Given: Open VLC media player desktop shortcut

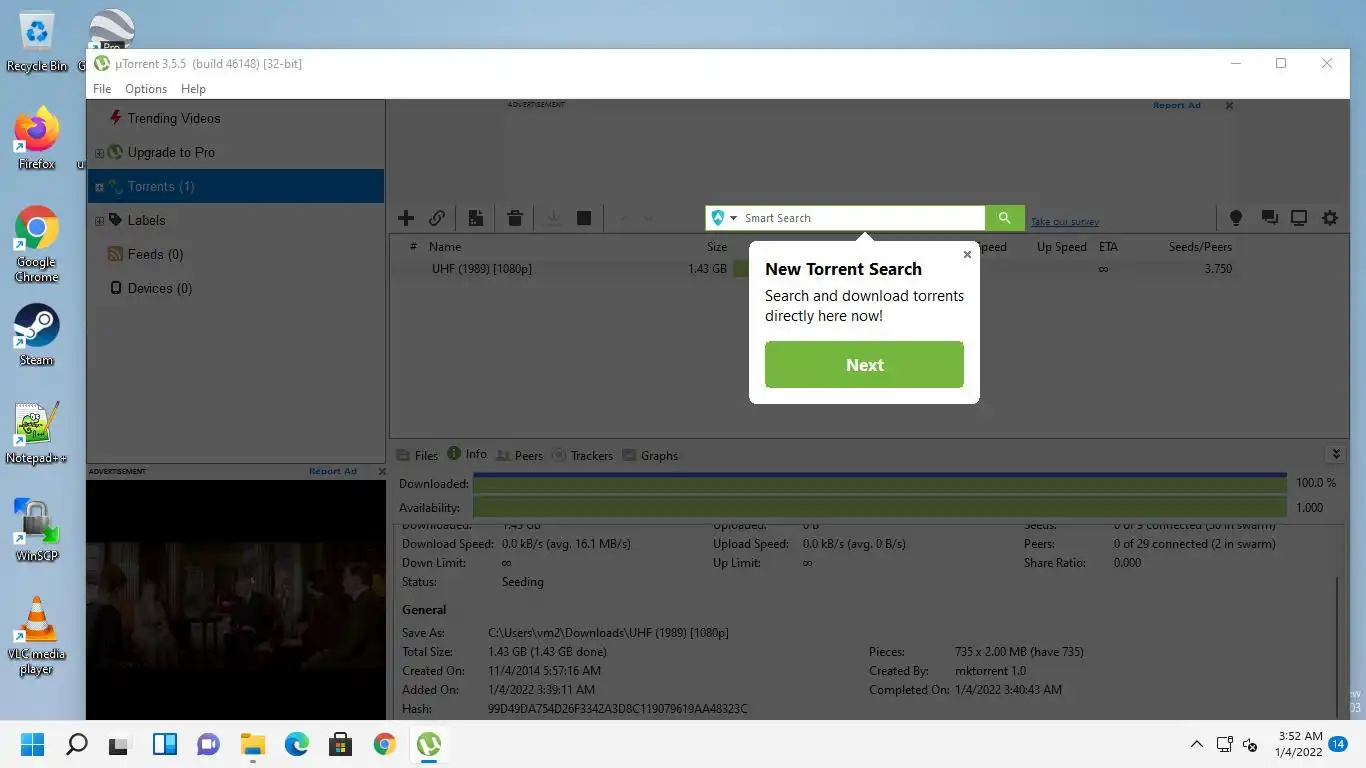Looking at the screenshot, I should pyautogui.click(x=37, y=635).
